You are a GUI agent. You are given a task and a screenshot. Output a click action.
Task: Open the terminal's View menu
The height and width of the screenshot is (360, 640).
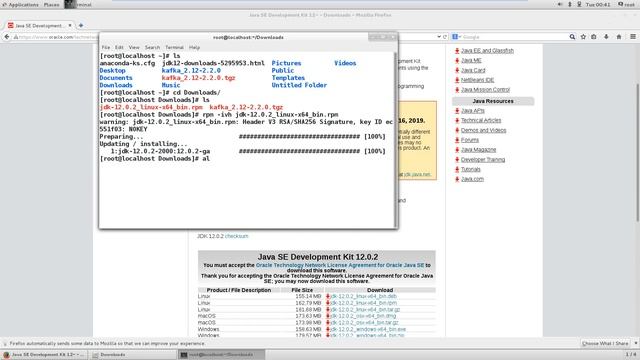[x=134, y=47]
